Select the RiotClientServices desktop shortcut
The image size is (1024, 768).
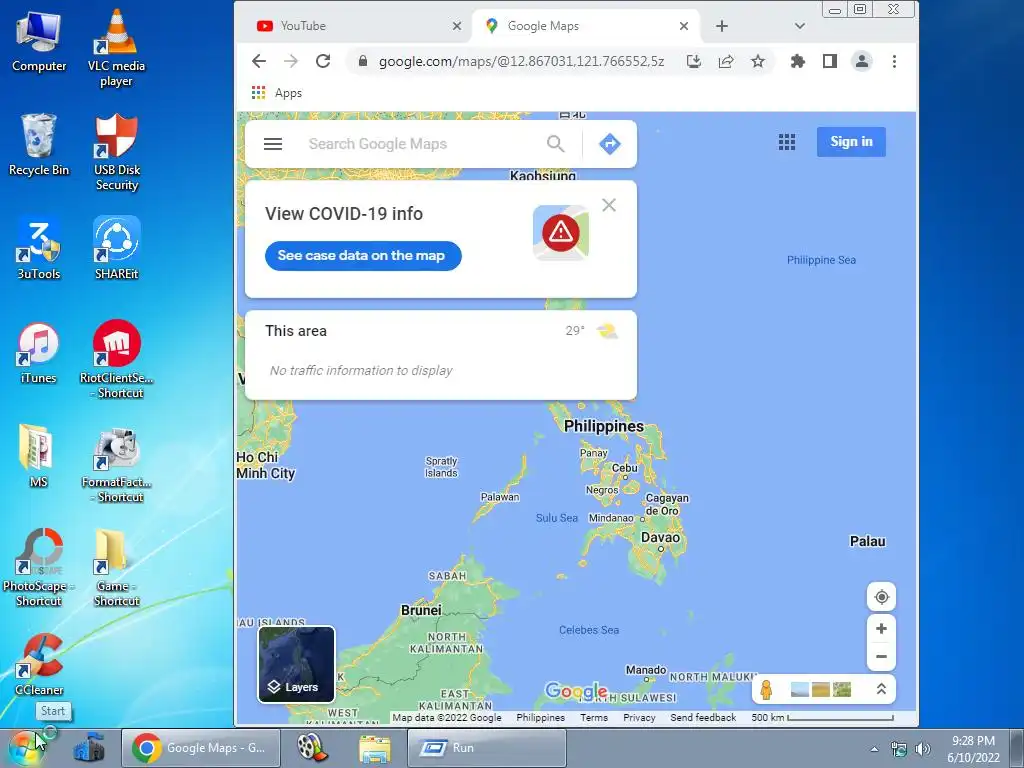pos(116,360)
